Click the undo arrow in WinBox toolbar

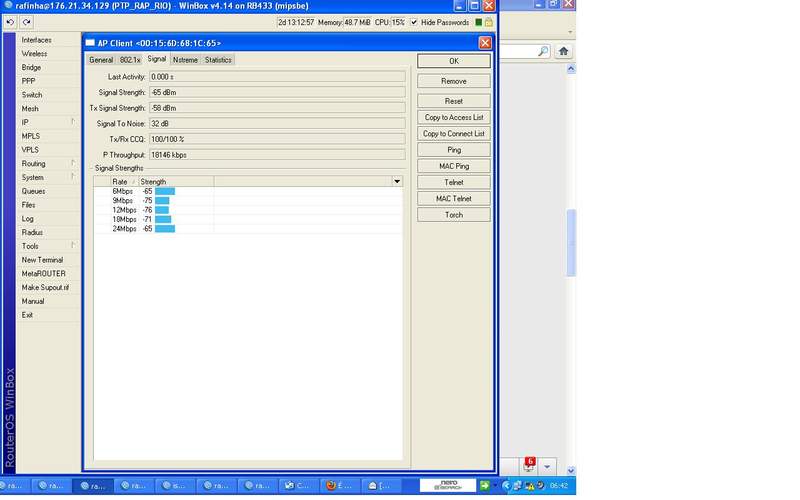click(x=10, y=22)
